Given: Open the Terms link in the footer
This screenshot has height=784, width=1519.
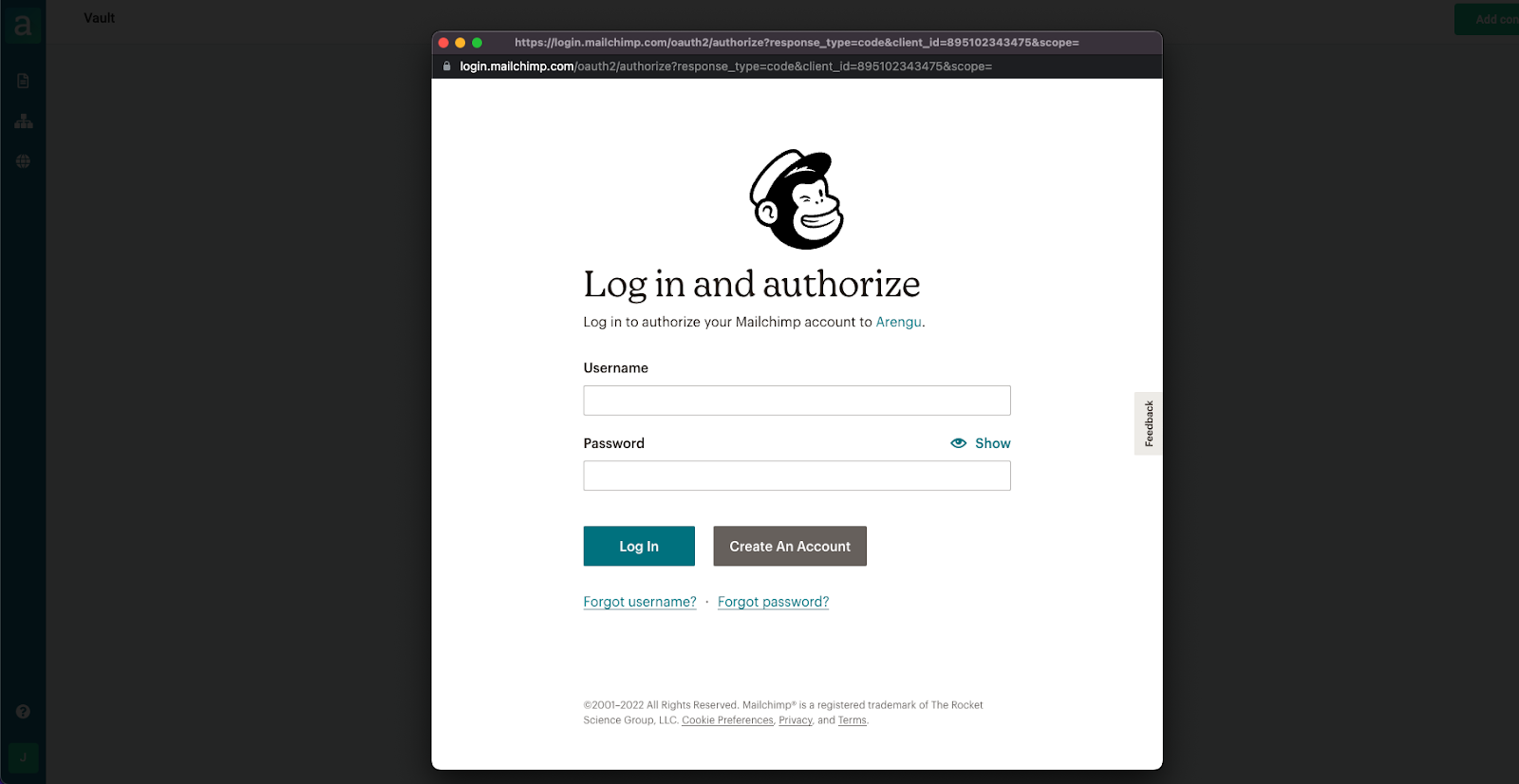Looking at the screenshot, I should (853, 720).
